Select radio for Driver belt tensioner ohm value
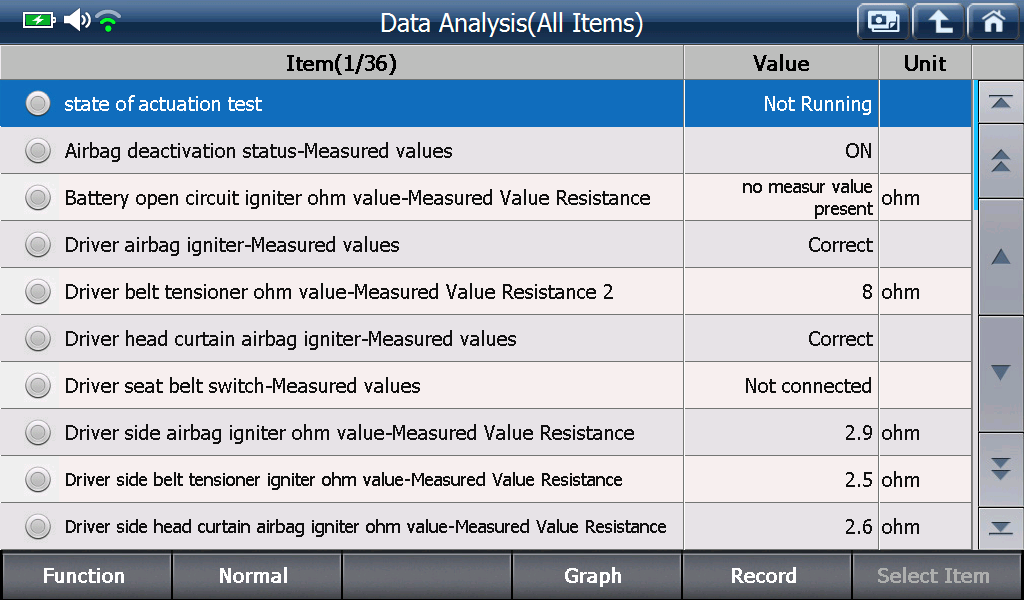The height and width of the screenshot is (600, 1024). [38, 291]
